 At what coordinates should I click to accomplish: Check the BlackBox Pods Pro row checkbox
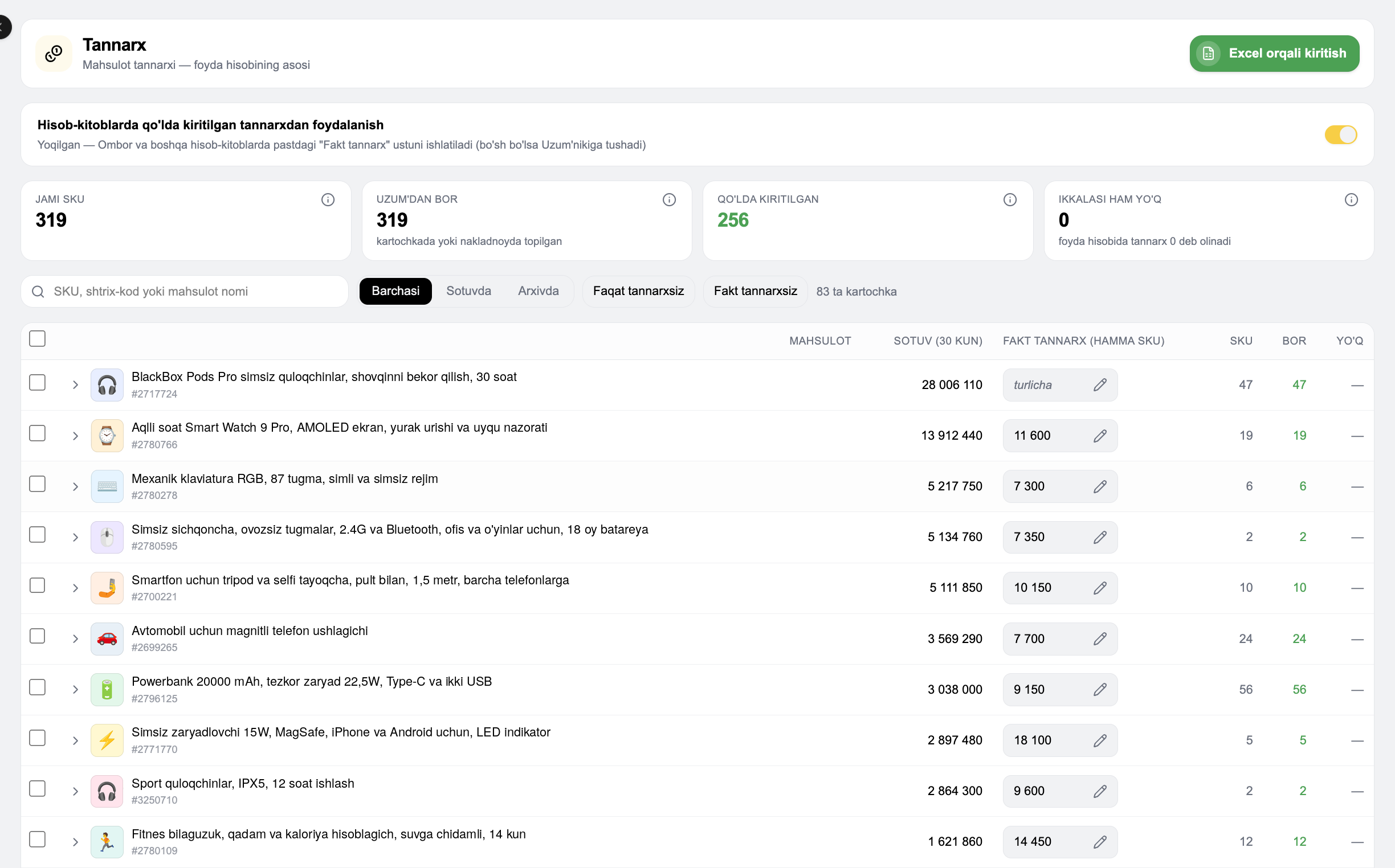38,383
